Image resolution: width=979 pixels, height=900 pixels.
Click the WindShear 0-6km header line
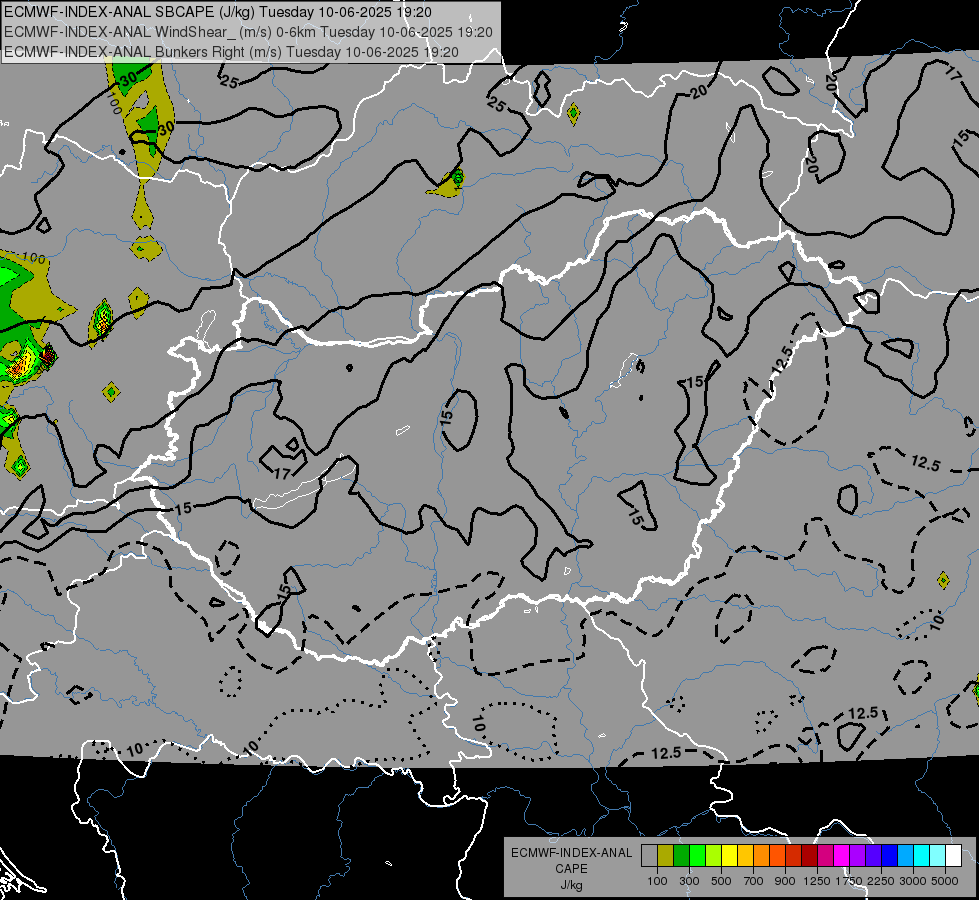pyautogui.click(x=248, y=32)
